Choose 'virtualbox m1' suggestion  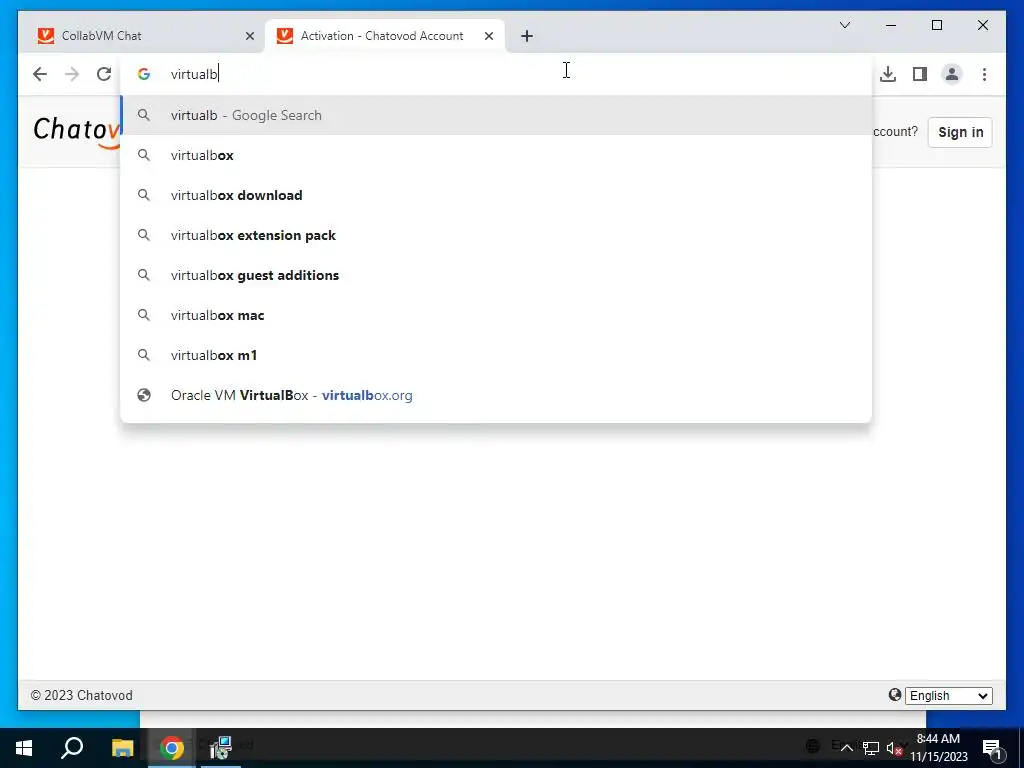point(496,355)
